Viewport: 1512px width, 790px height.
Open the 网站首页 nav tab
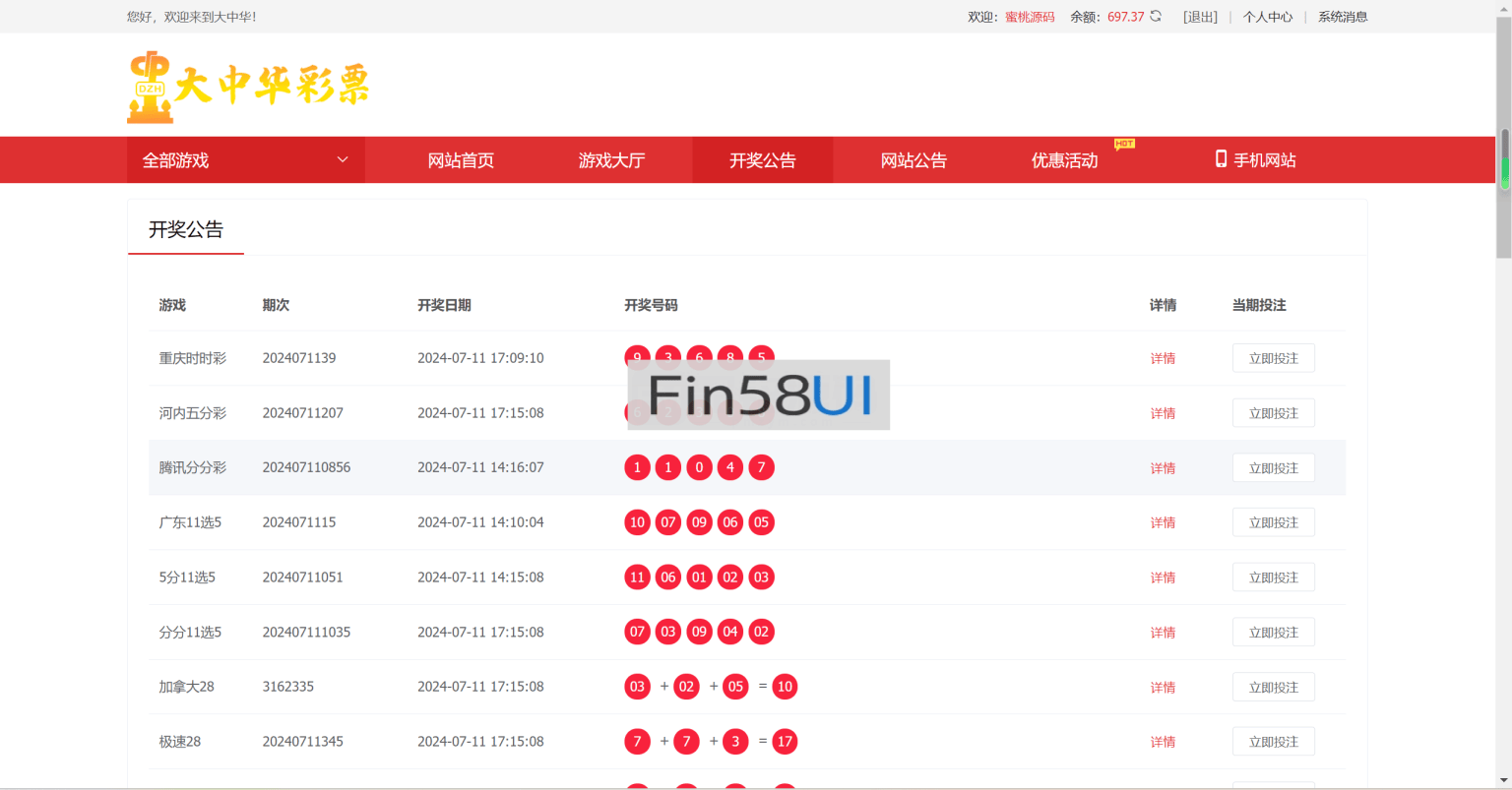click(461, 160)
